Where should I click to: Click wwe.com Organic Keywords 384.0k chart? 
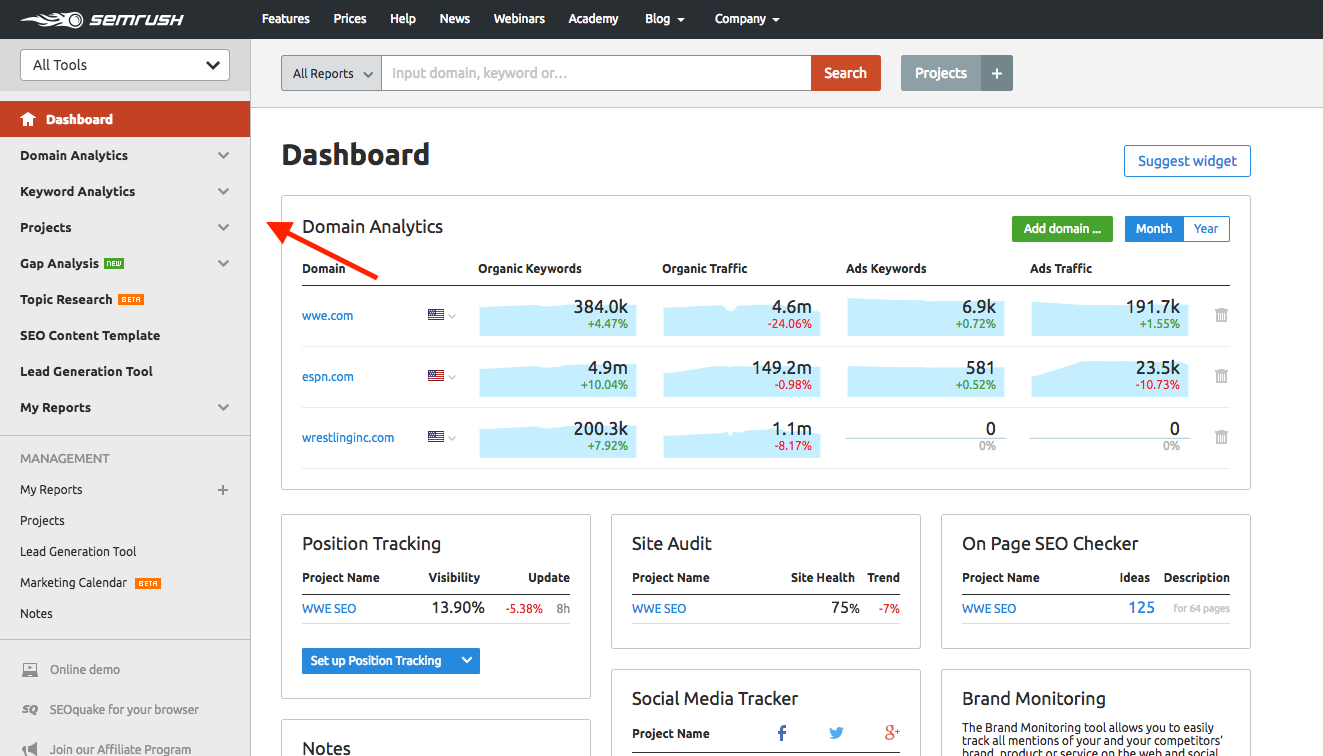point(558,315)
